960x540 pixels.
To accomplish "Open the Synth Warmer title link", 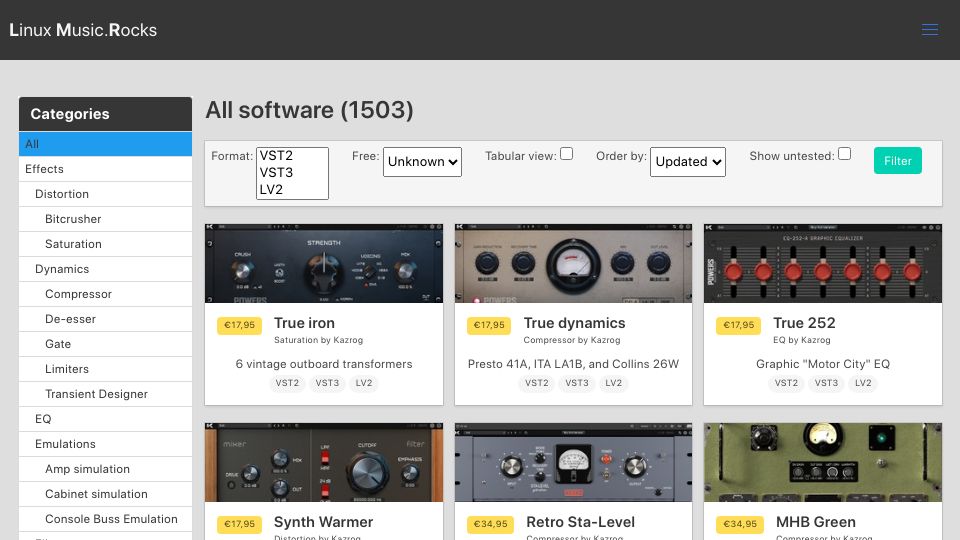I will [x=323, y=522].
